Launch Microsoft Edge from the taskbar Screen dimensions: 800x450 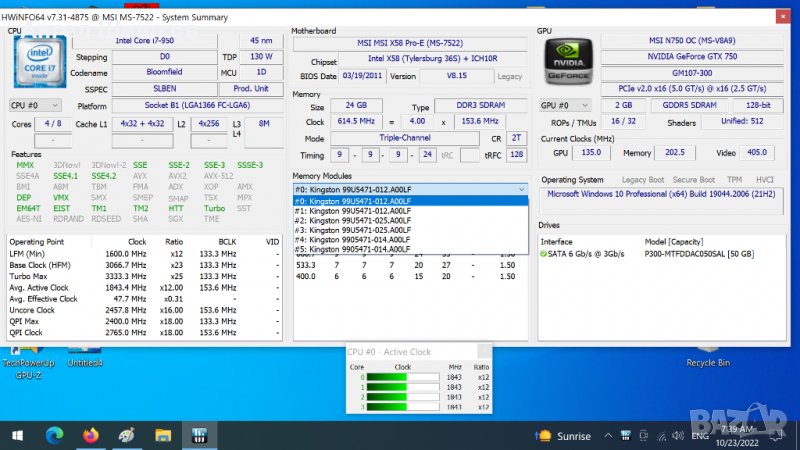[x=54, y=436]
